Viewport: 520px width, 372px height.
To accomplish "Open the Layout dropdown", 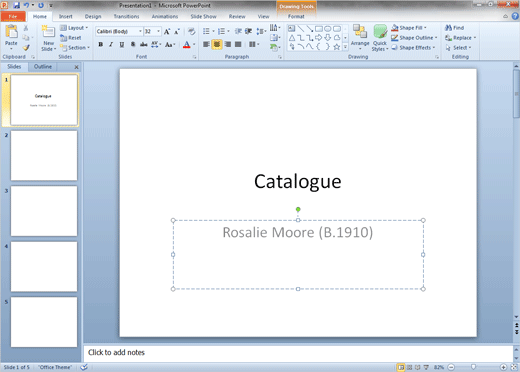I will point(74,28).
